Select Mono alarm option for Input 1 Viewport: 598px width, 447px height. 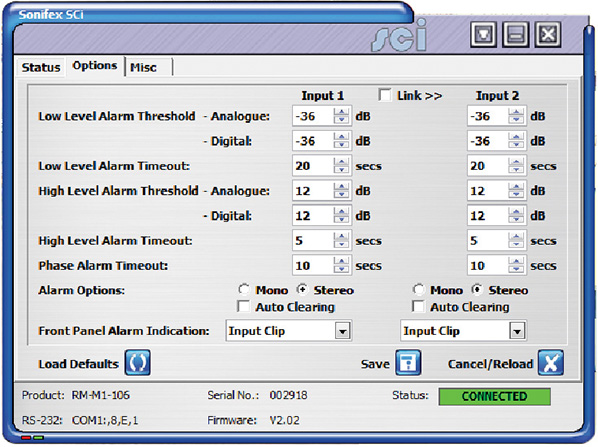coord(244,289)
